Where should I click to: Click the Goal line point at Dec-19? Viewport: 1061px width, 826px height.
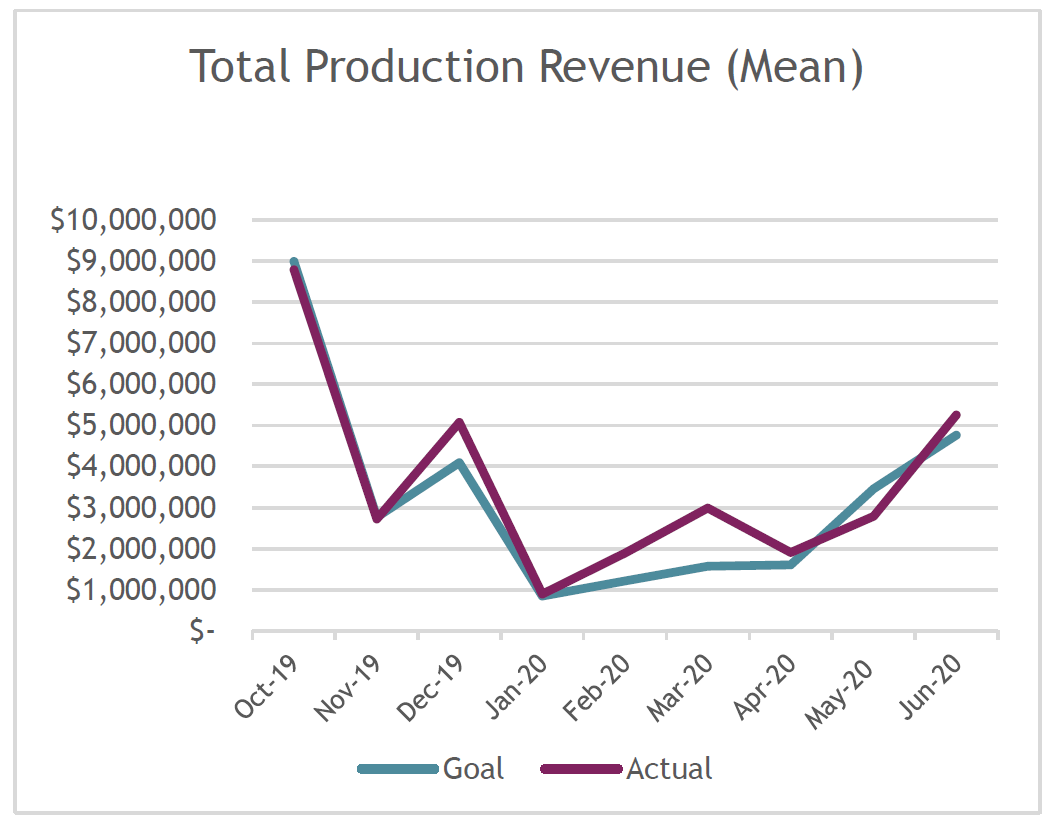pos(459,463)
